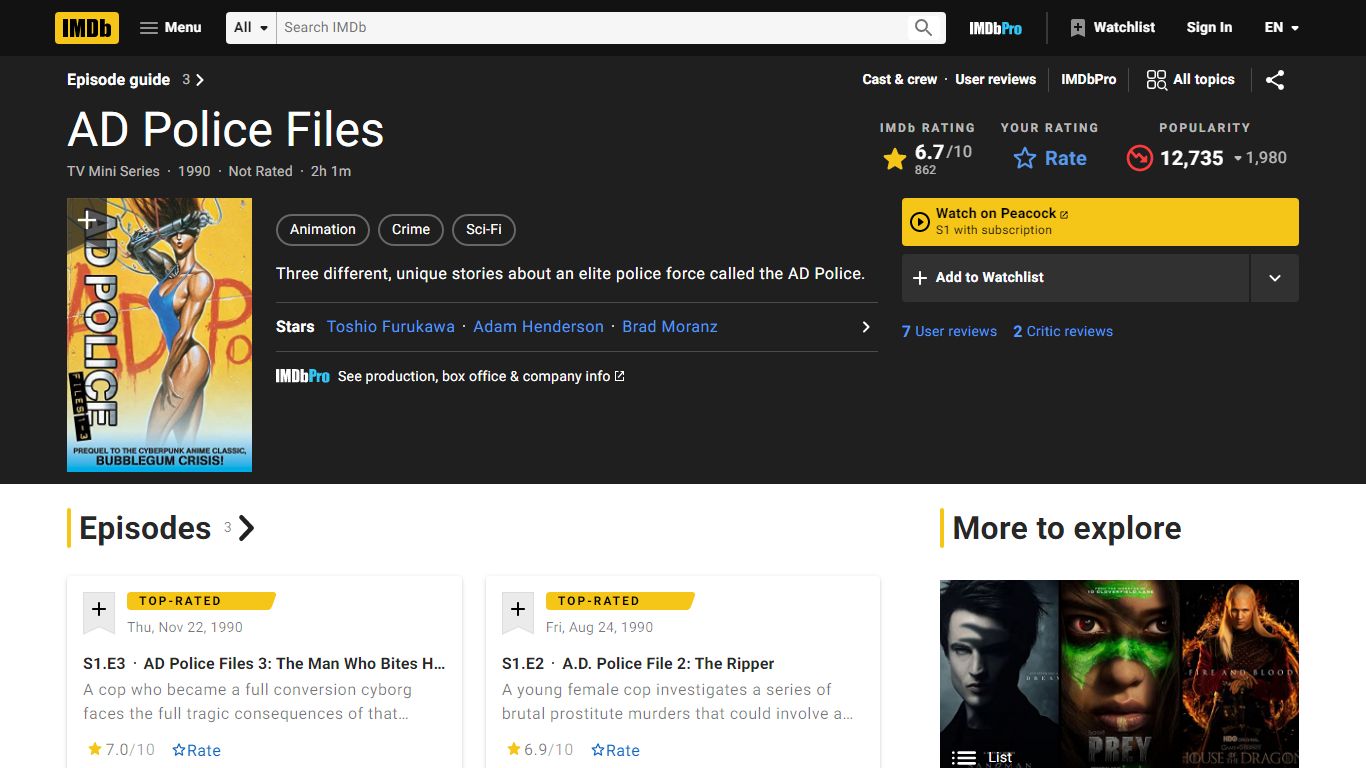Open the Watchlist from the header

tap(1112, 28)
